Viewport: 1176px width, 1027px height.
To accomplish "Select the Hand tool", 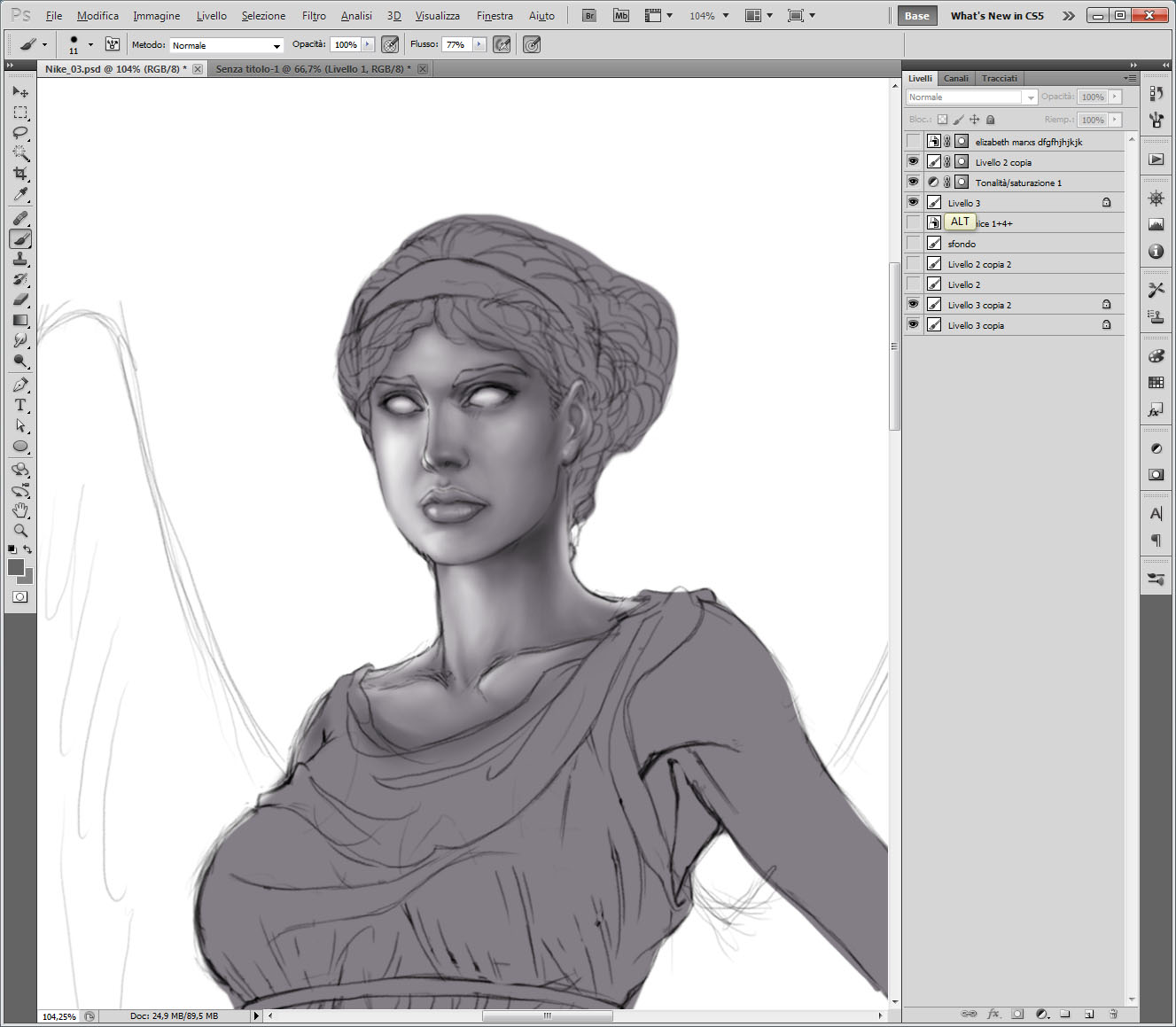I will point(20,510).
